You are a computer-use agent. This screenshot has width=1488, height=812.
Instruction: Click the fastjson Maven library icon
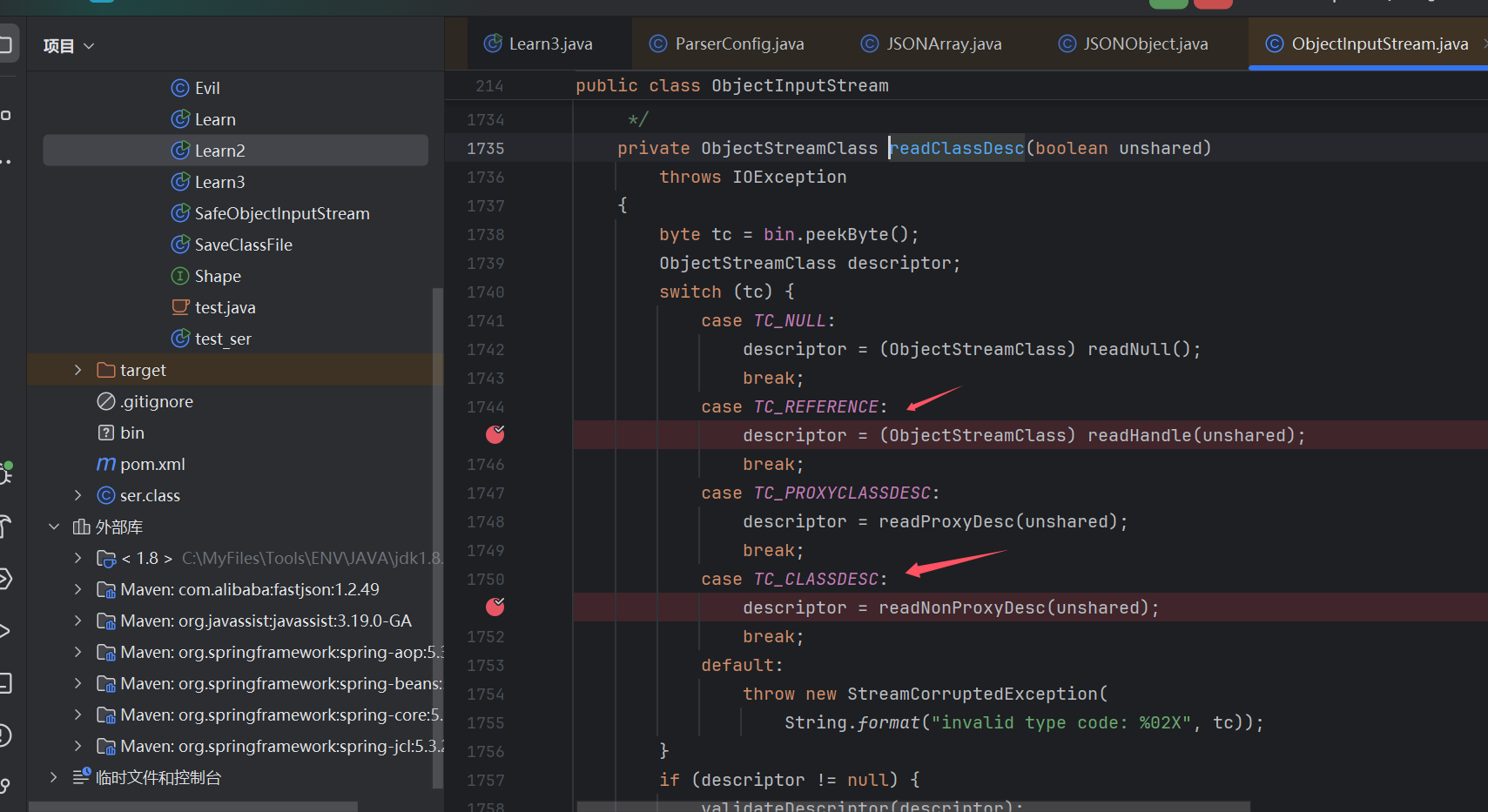(x=106, y=589)
